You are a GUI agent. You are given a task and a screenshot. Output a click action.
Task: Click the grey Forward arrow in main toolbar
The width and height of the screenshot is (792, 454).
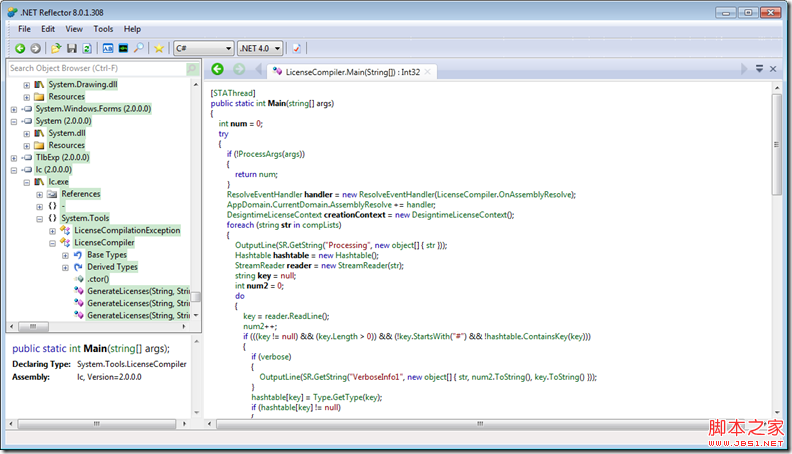pyautogui.click(x=35, y=48)
